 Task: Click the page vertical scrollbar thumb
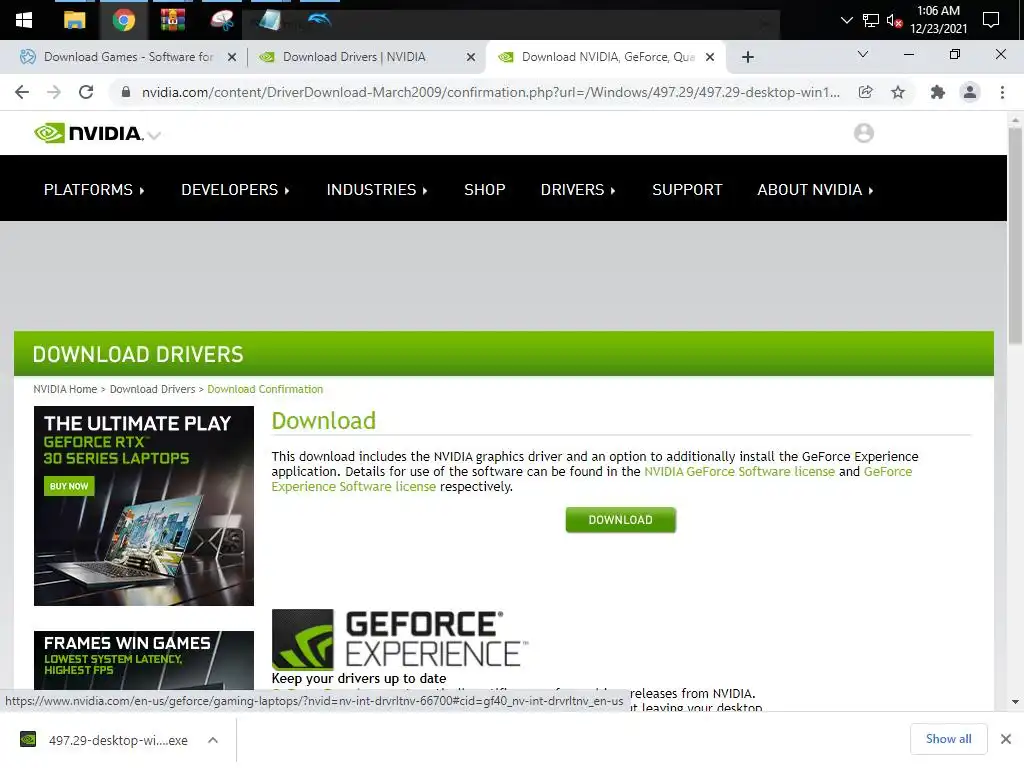point(1015,236)
